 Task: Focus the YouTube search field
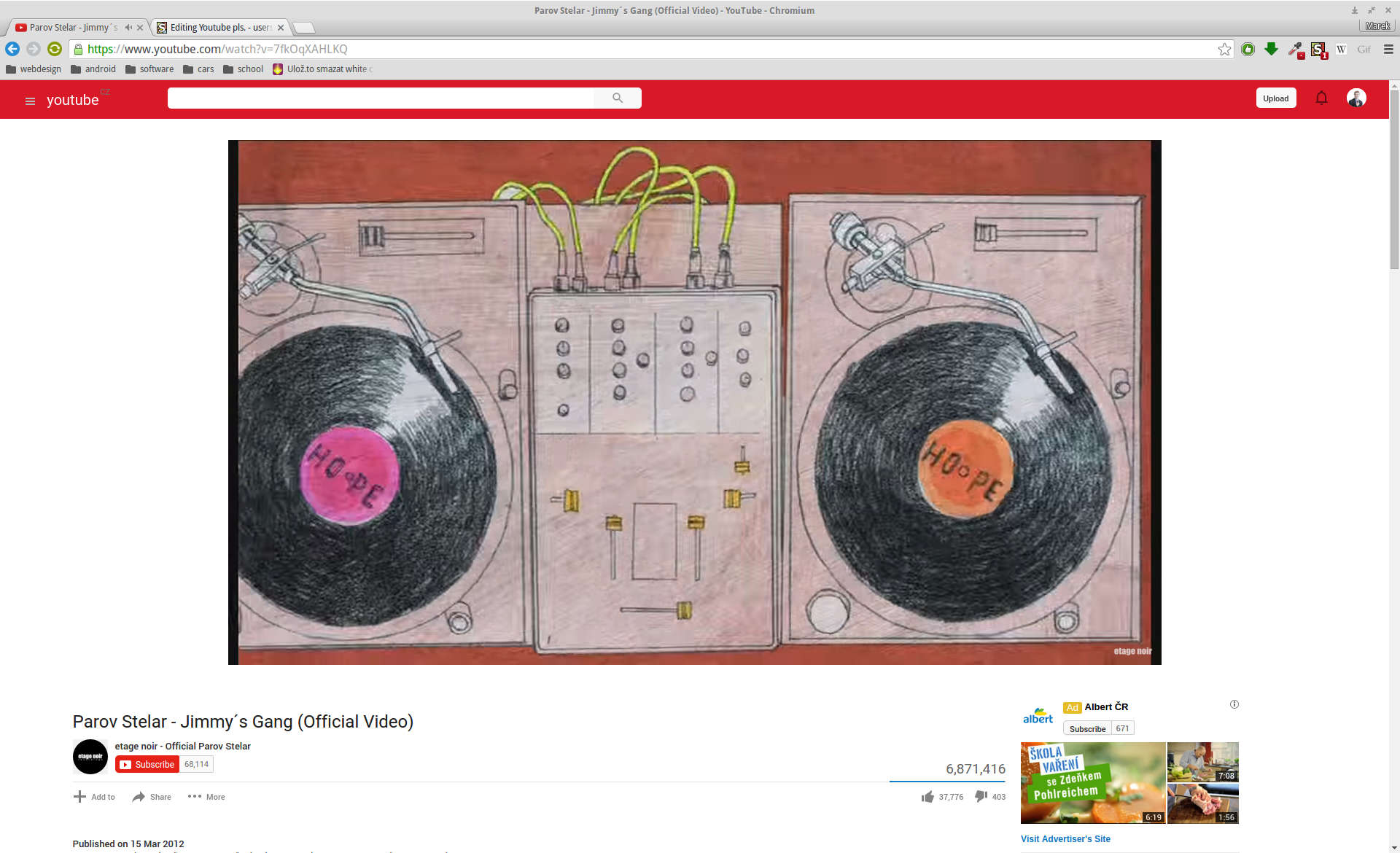click(x=381, y=98)
